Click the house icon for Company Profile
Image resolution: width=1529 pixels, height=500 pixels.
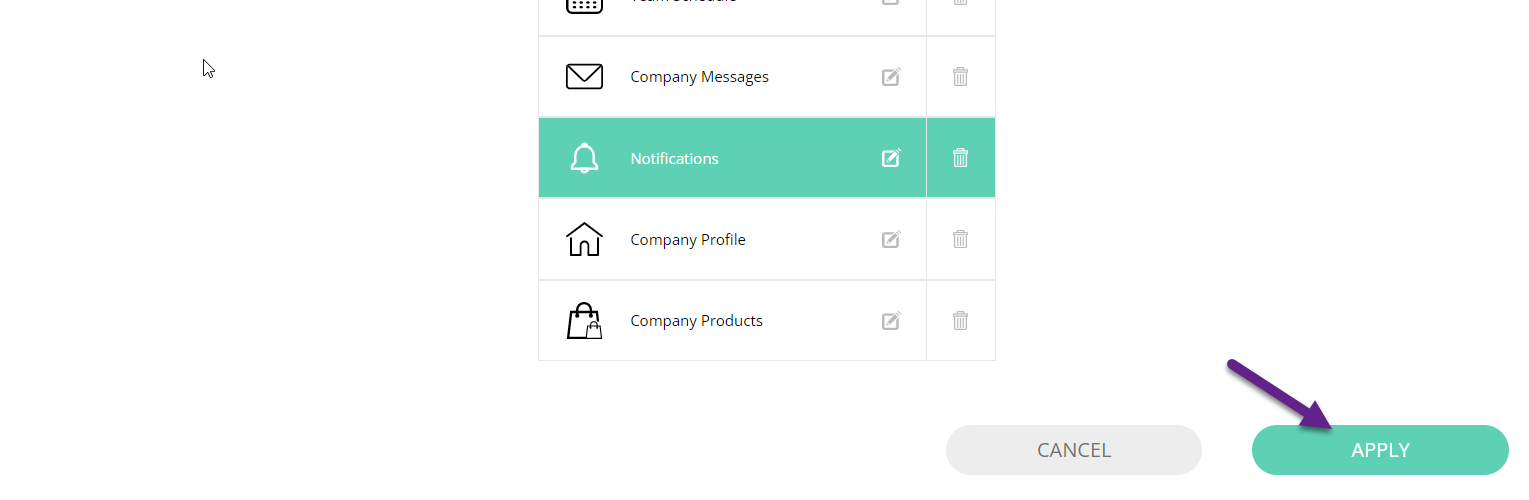pos(584,239)
